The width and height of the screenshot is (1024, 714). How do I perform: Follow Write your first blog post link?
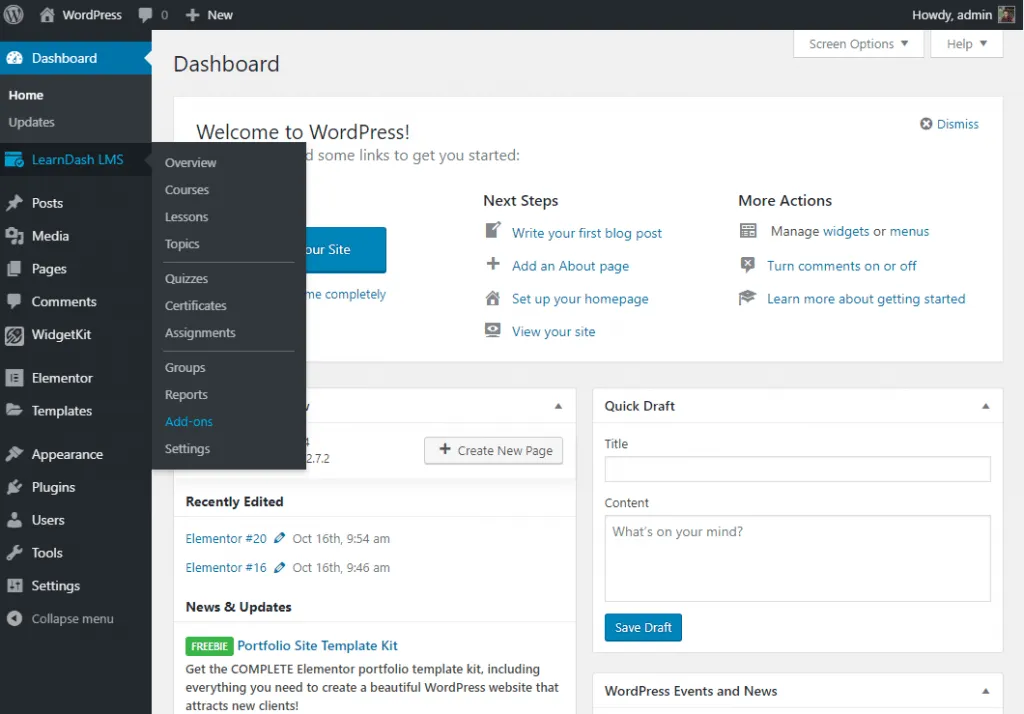click(586, 233)
